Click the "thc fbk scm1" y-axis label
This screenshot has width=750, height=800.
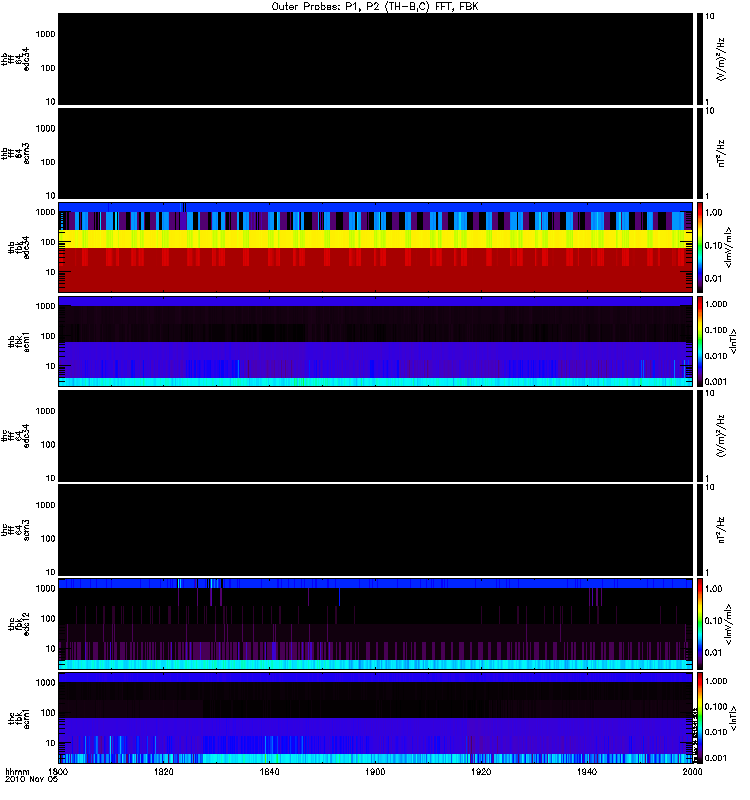[x=19, y=718]
